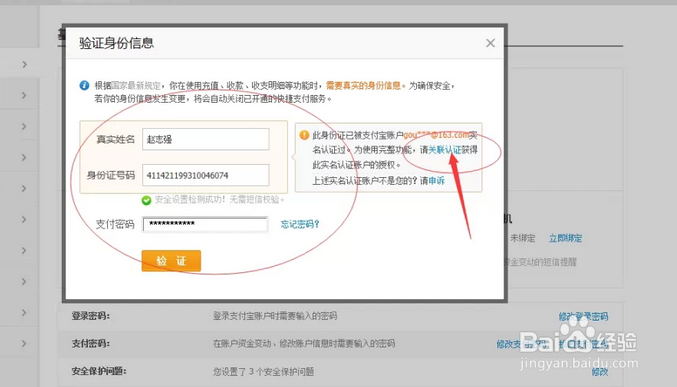677x387 pixels.
Task: Follow the 关联认证 link
Action: point(445,150)
